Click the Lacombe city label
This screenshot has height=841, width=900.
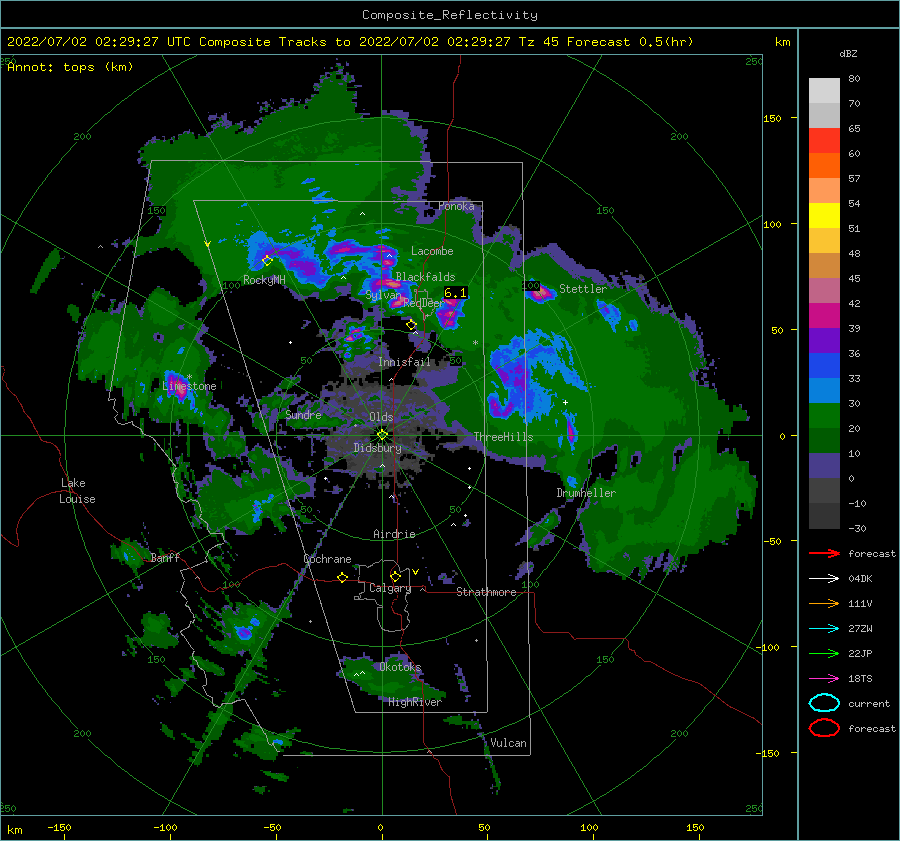point(432,251)
